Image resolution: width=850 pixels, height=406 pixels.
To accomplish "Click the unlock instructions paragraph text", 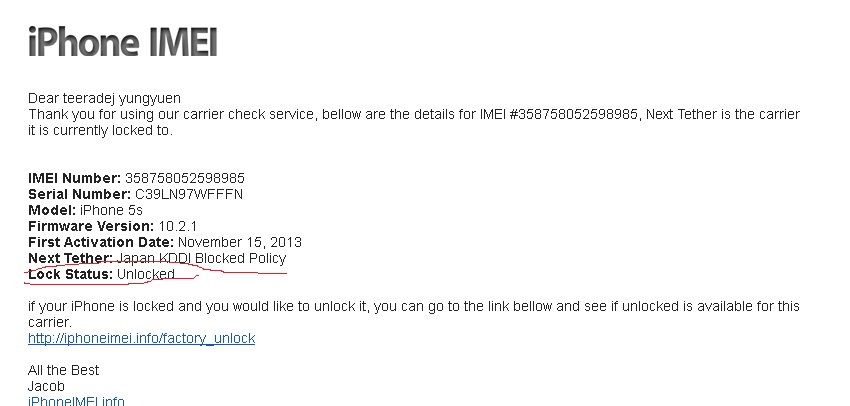I will 414,314.
